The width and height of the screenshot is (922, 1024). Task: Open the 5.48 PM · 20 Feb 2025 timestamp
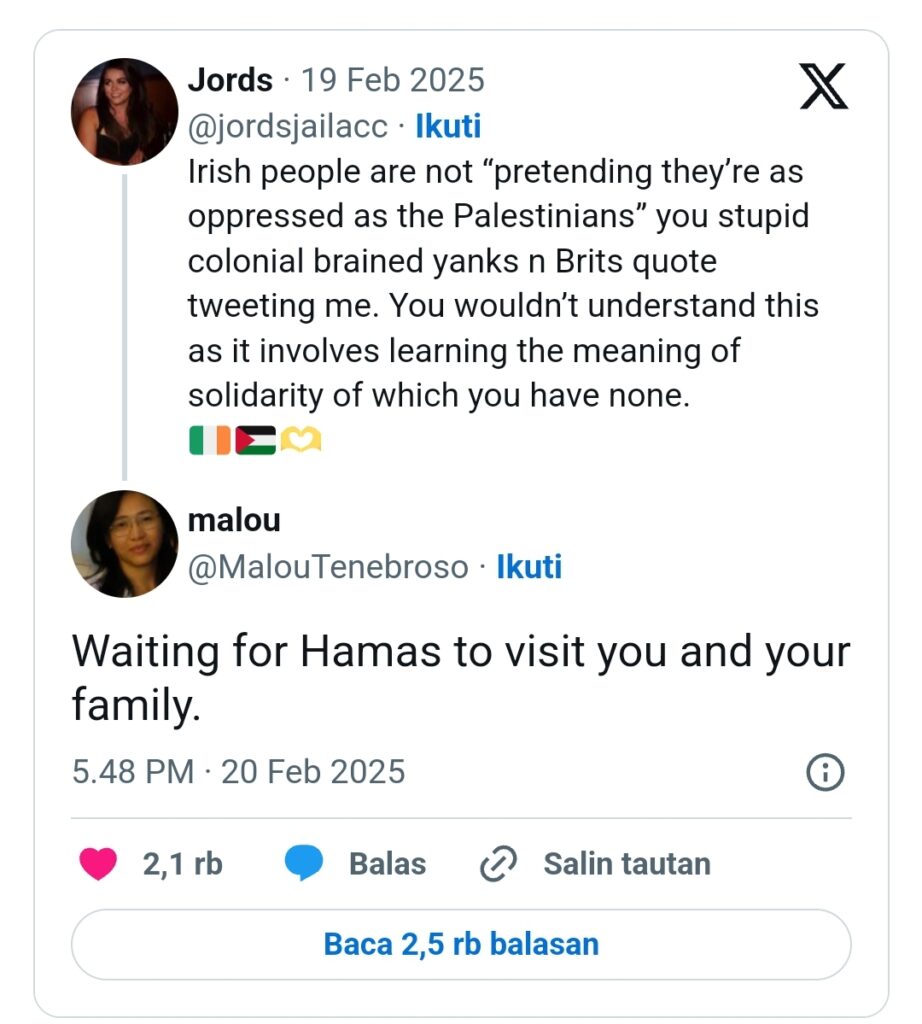pos(238,772)
